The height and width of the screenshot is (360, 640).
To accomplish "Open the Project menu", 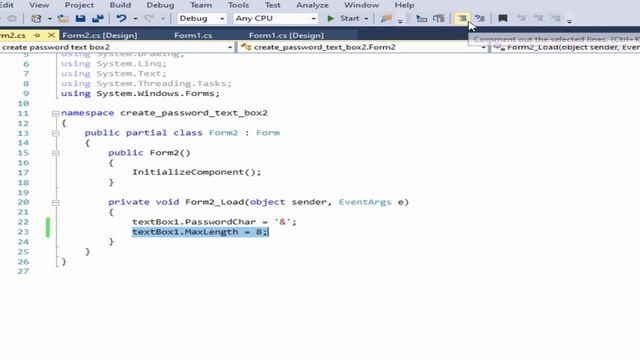I will [79, 5].
